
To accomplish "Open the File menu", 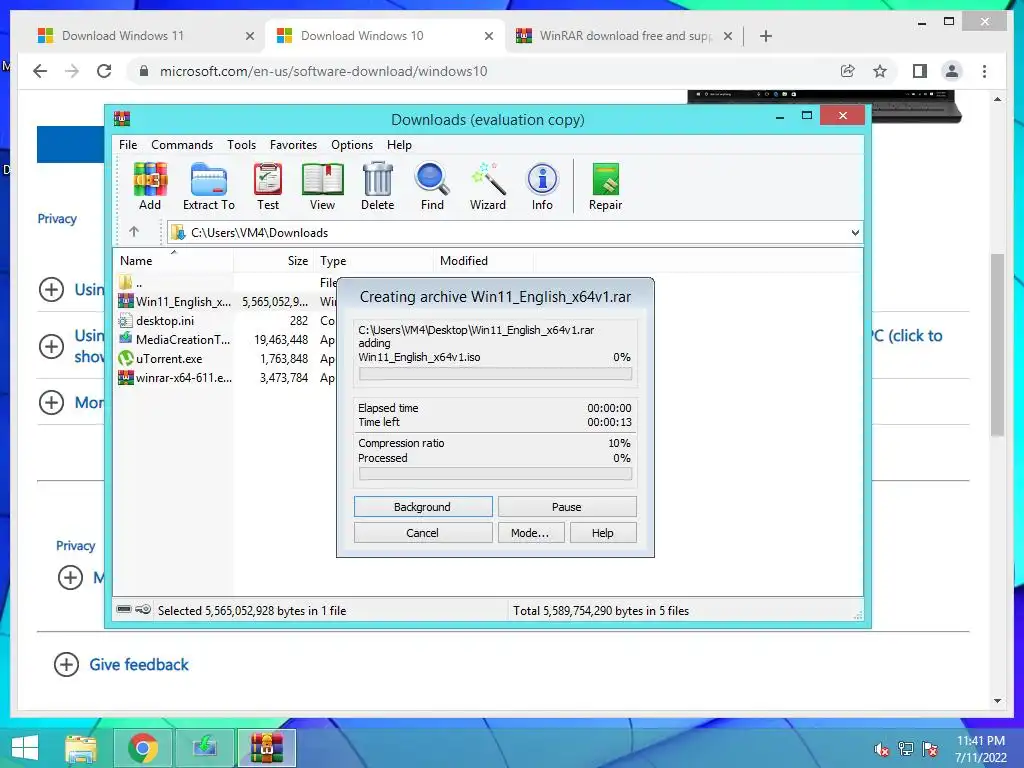I will (x=128, y=144).
